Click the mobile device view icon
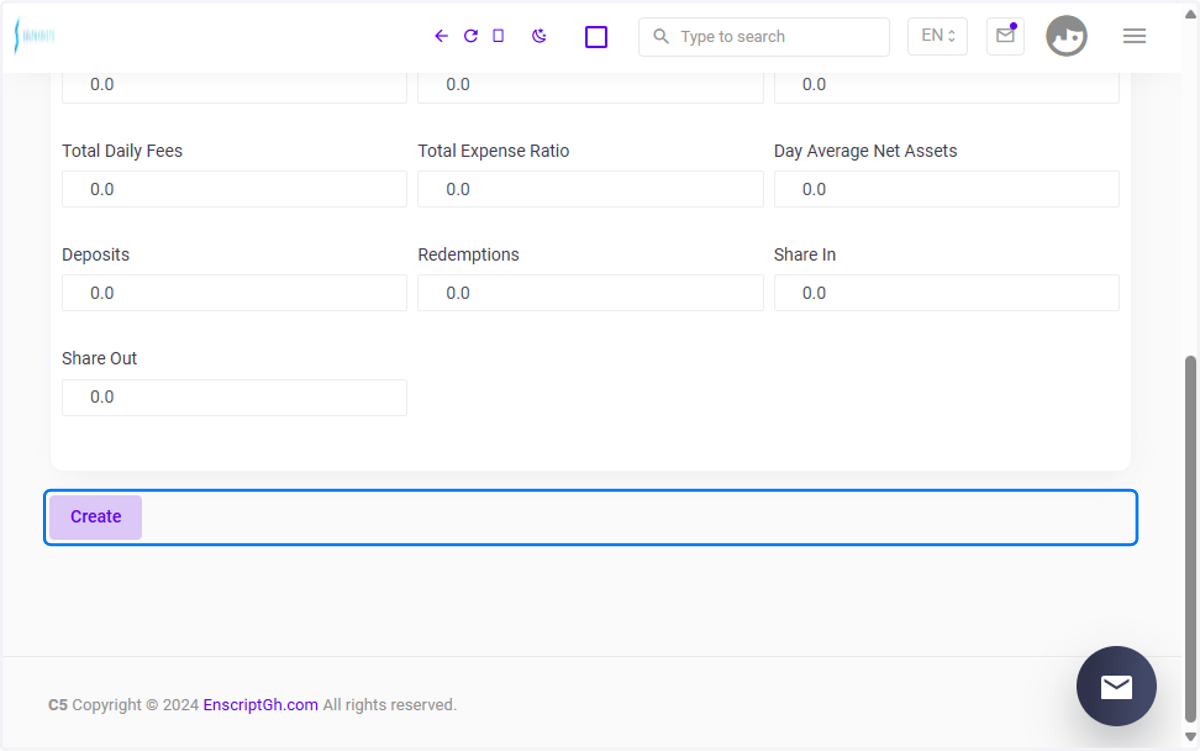The image size is (1200, 751). pyautogui.click(x=498, y=36)
